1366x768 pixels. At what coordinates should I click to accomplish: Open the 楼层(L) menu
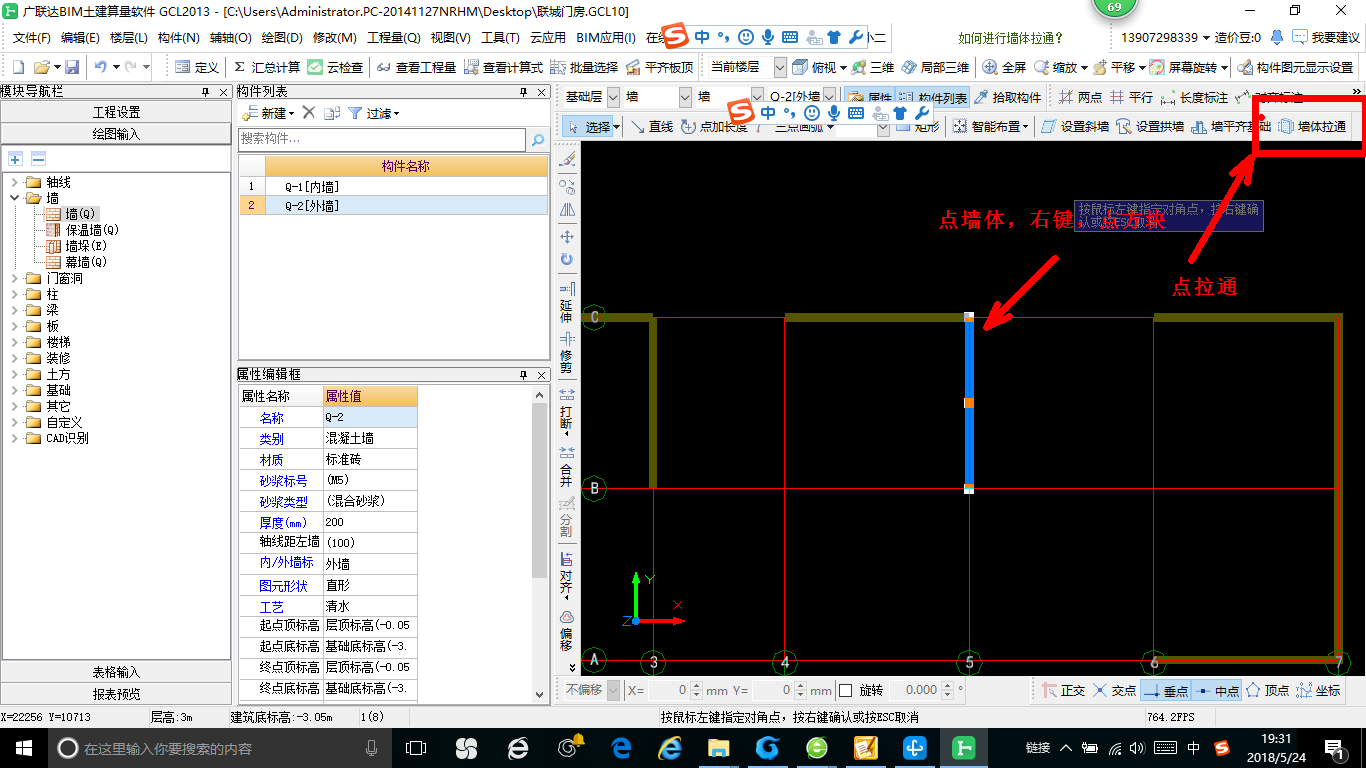[129, 38]
